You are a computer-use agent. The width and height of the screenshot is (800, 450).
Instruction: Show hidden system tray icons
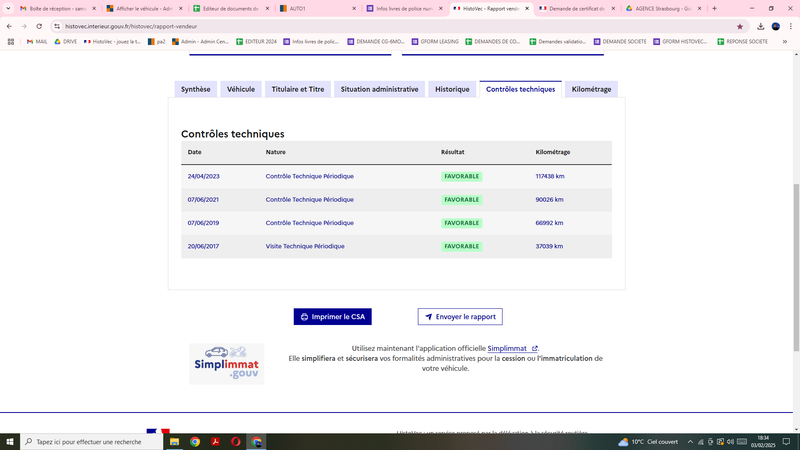click(x=690, y=442)
